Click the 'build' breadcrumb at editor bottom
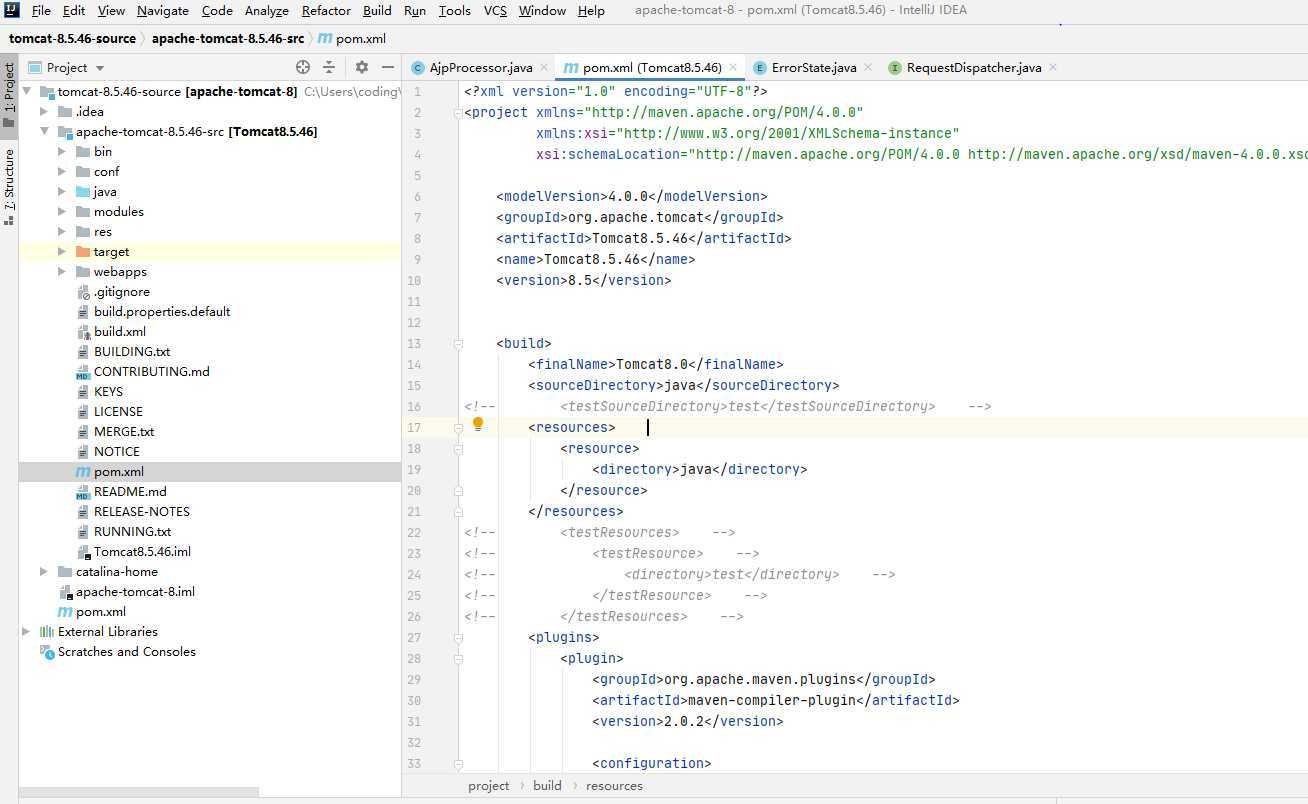1308x804 pixels. point(547,786)
